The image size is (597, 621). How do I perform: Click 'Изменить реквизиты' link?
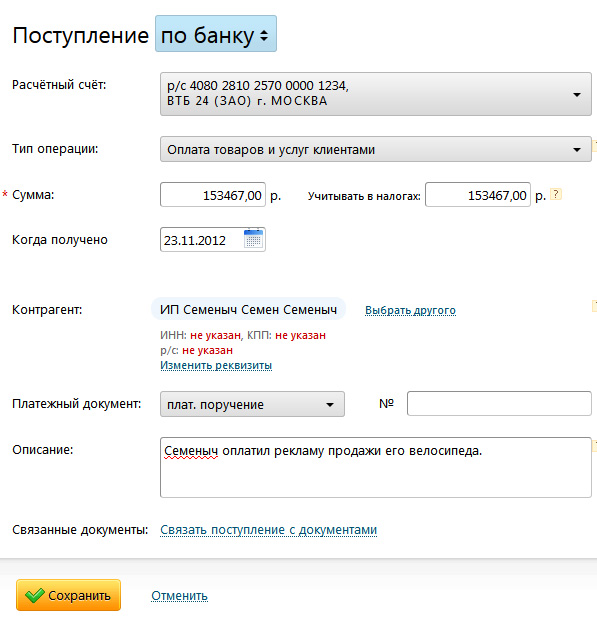(216, 365)
